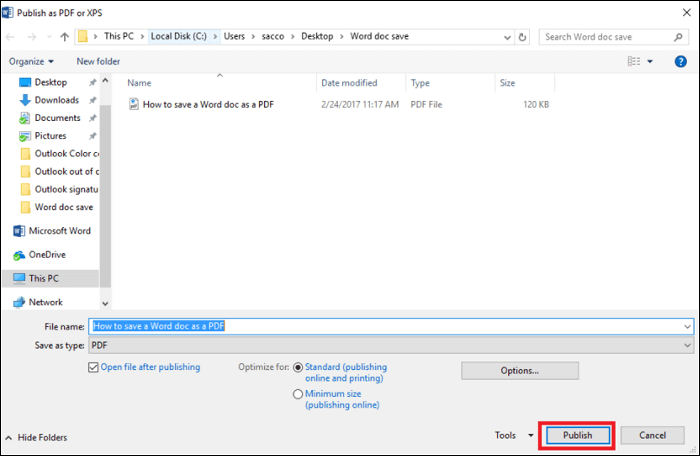Image resolution: width=700 pixels, height=456 pixels.
Task: Select Standard optimization radio button
Action: pos(298,367)
